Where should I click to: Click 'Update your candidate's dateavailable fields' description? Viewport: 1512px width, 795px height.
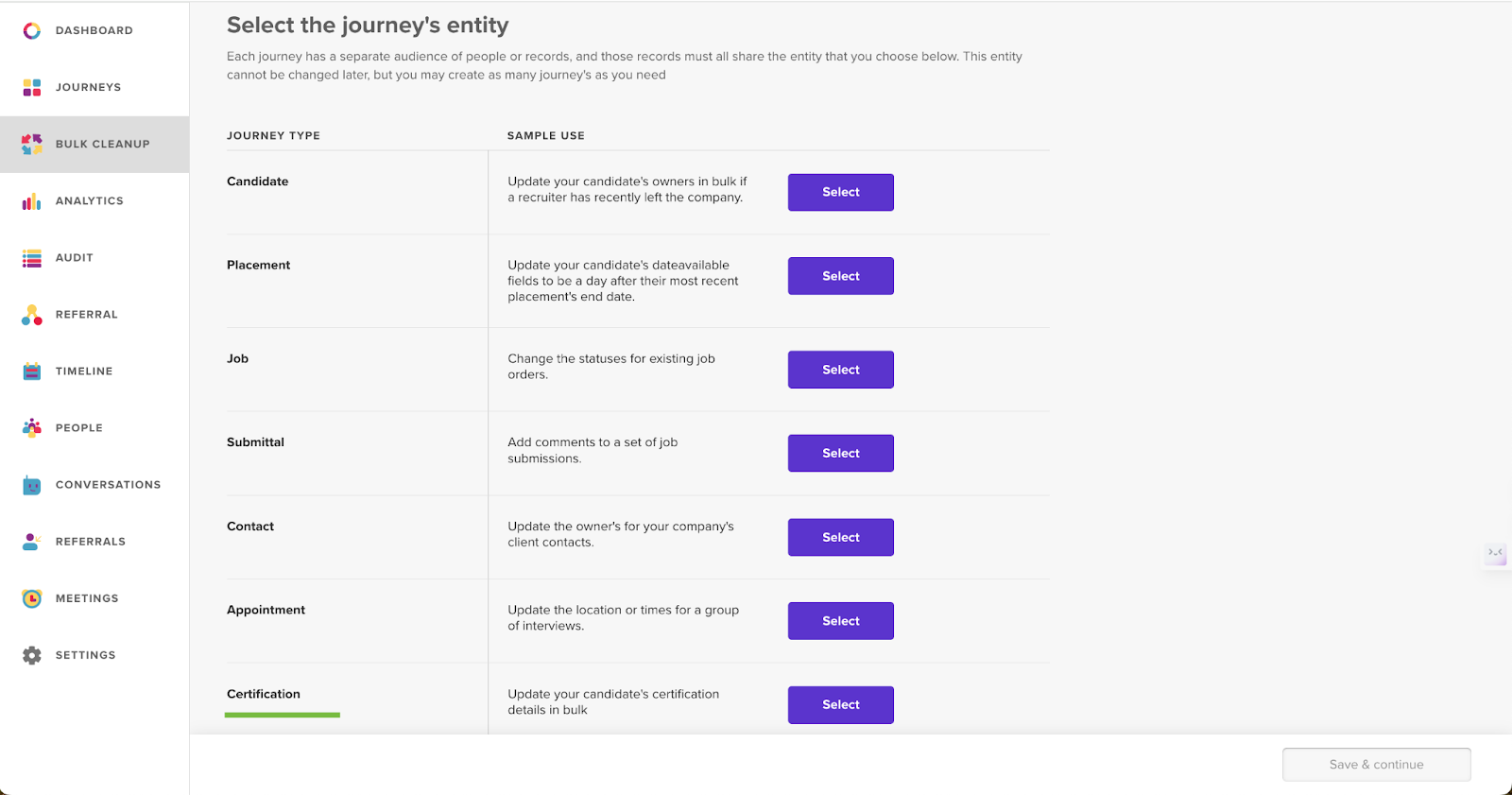click(x=624, y=281)
